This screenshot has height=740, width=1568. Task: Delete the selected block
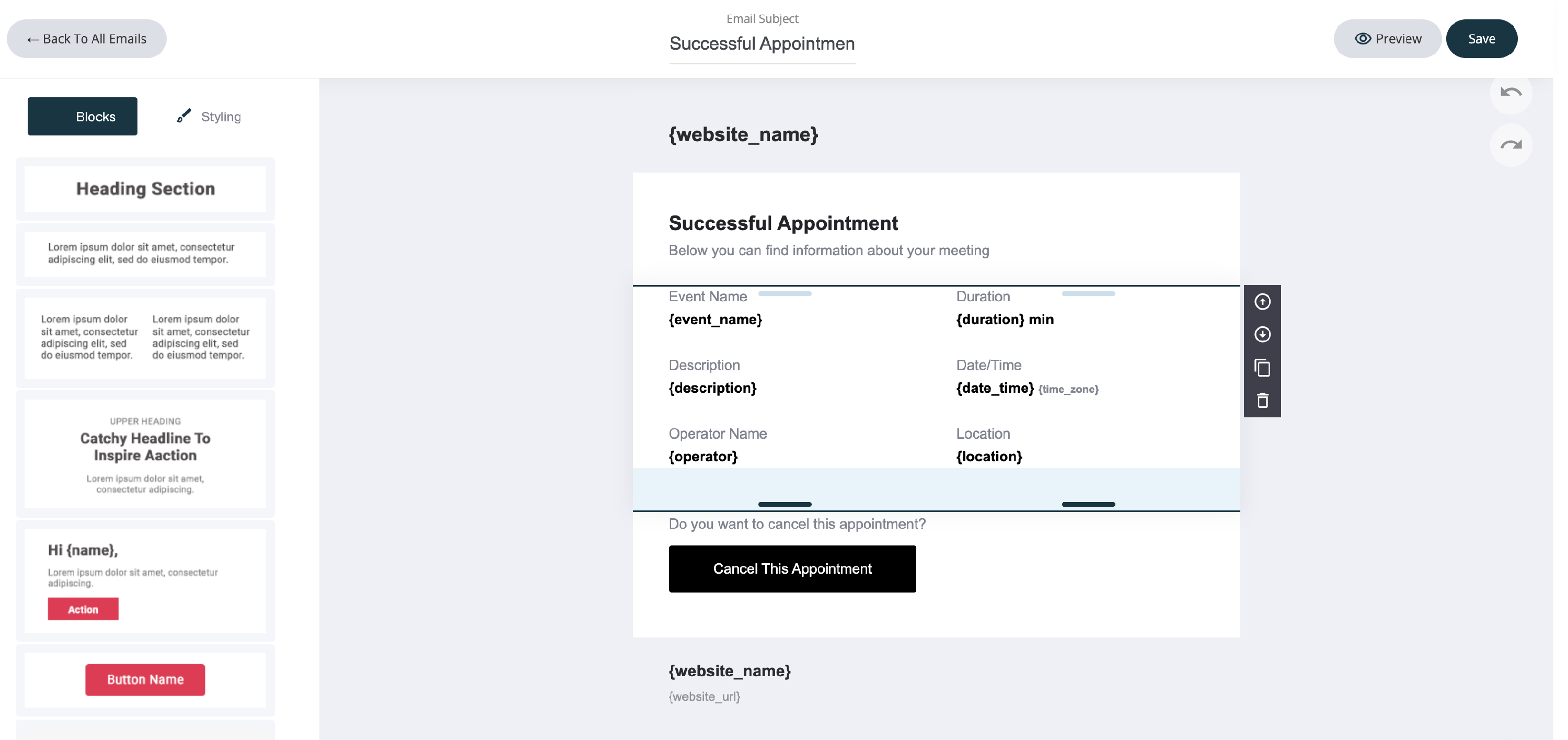(1262, 400)
